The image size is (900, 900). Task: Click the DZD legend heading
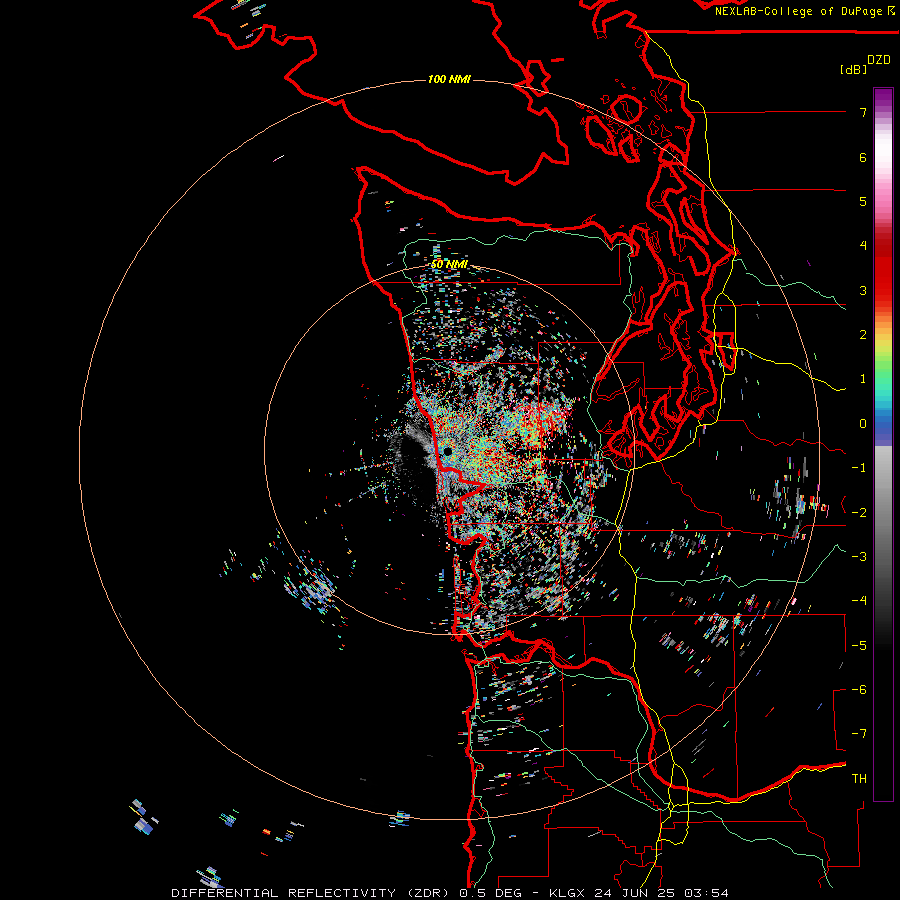pyautogui.click(x=879, y=60)
